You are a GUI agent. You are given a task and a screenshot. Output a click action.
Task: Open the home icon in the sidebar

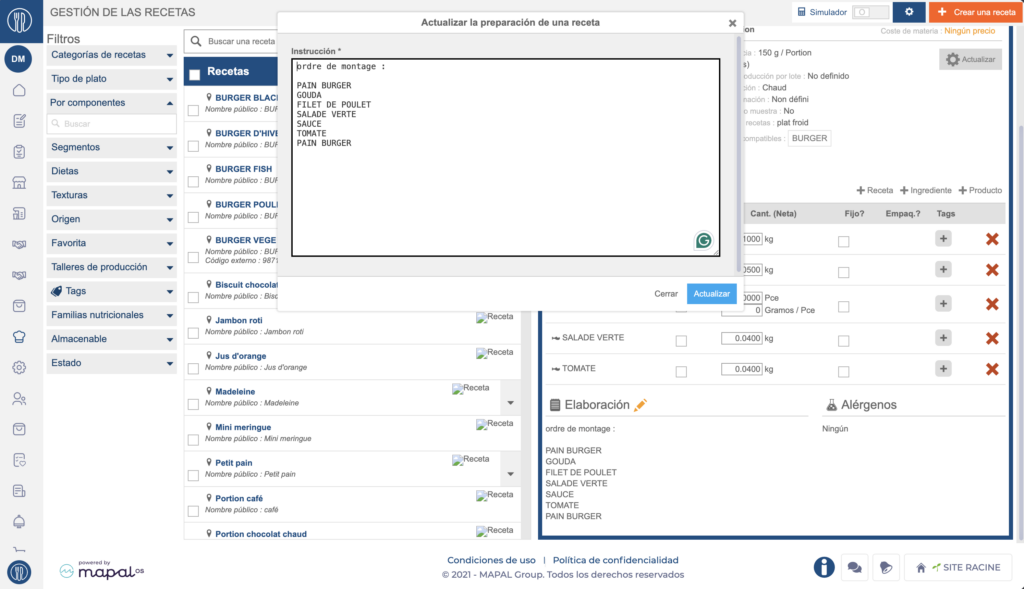click(x=19, y=90)
